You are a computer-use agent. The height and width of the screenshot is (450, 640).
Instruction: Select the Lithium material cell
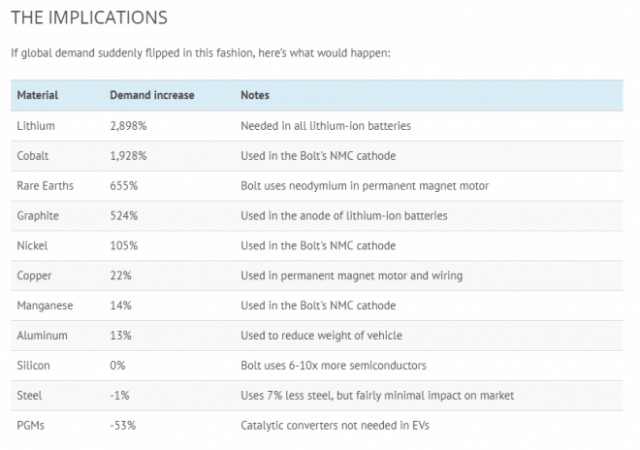coord(36,126)
